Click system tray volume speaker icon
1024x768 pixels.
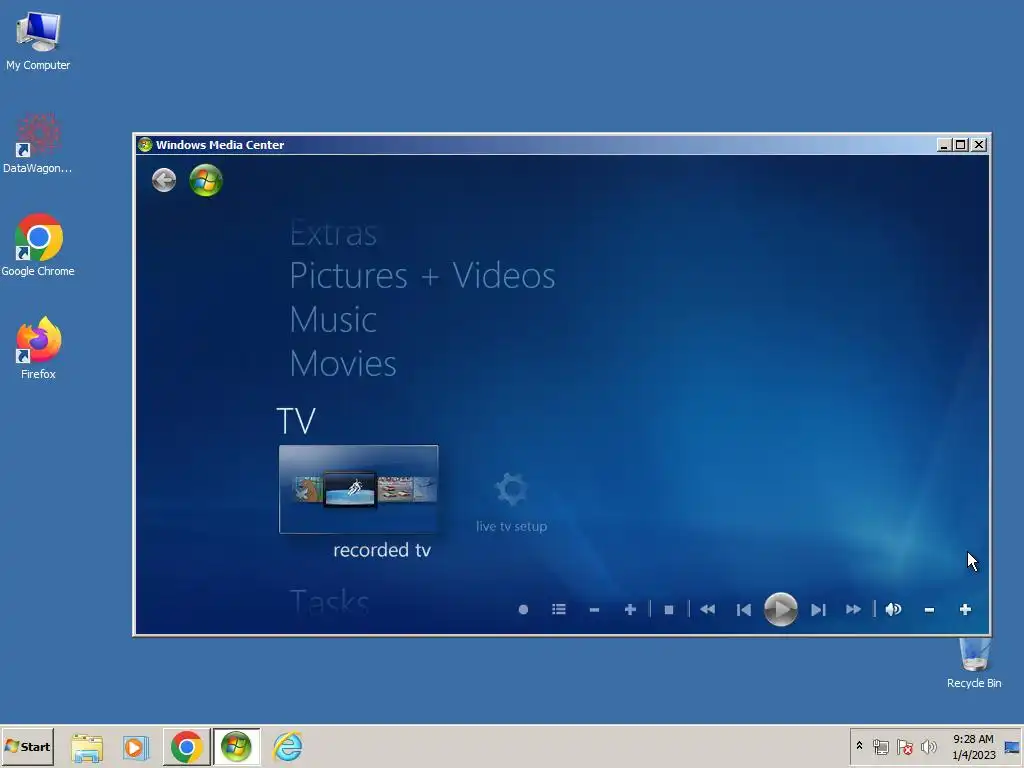[x=928, y=747]
